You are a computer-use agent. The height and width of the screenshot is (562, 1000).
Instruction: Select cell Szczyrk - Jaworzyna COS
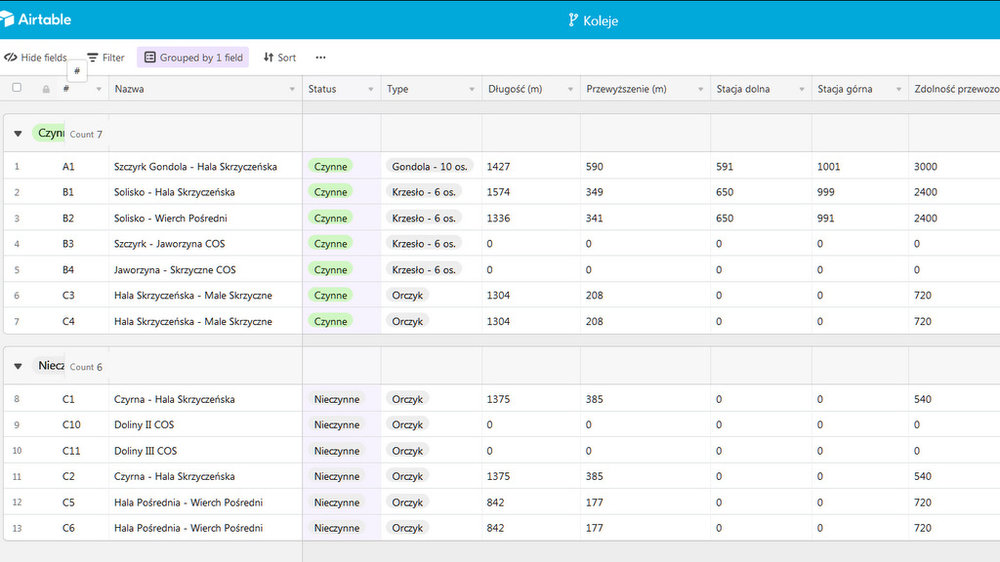point(205,244)
